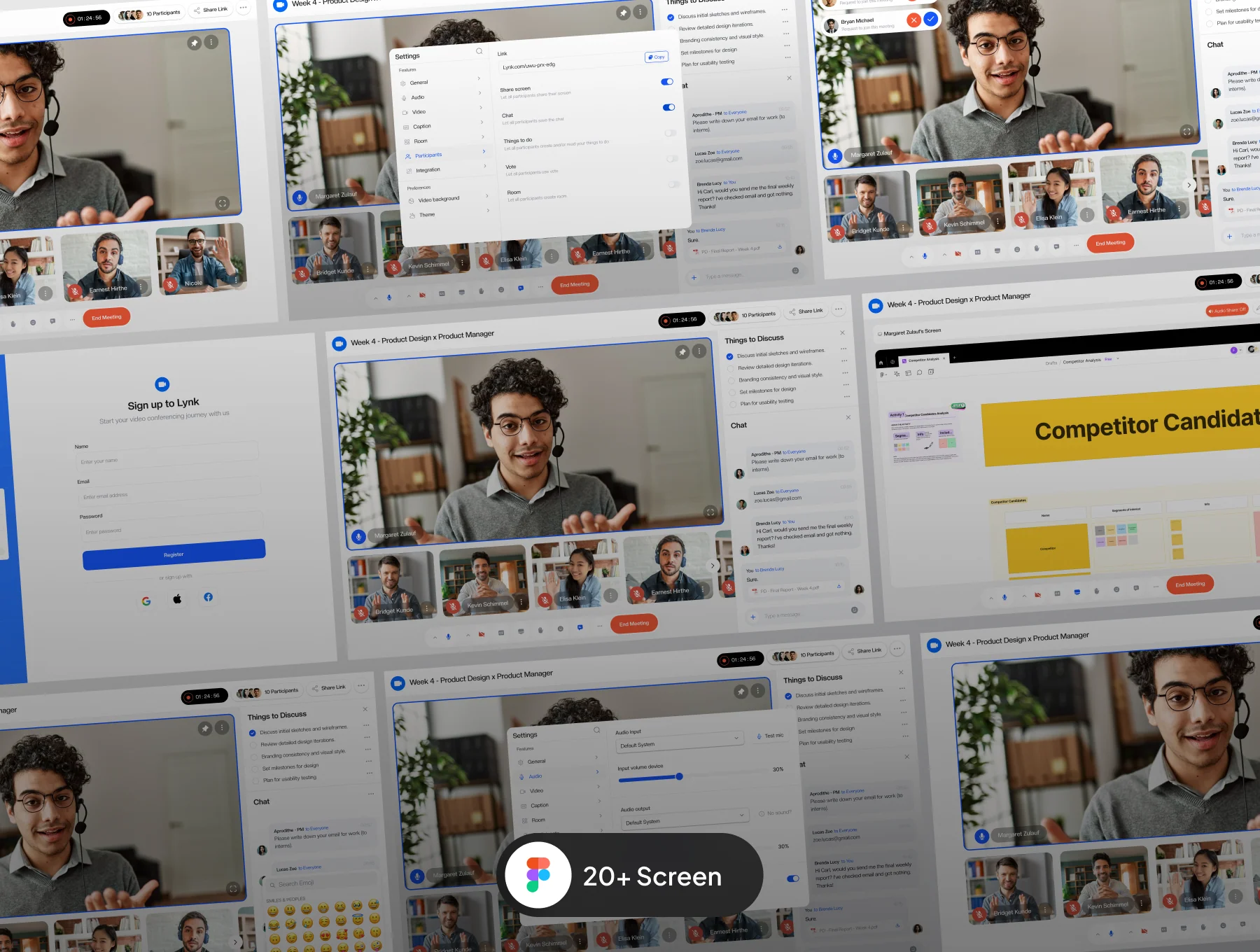Select Audio in the Audio settings sidebar
1260x952 pixels.
(x=558, y=775)
